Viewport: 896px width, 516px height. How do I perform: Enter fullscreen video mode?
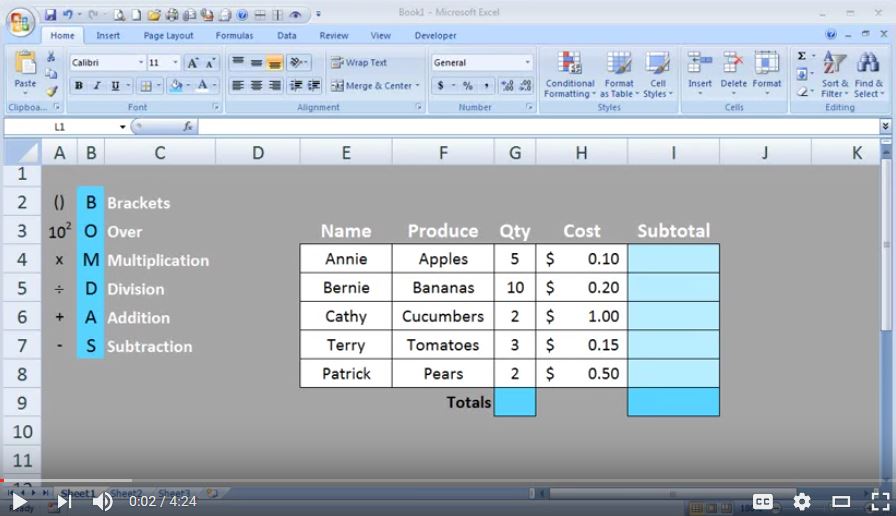pyautogui.click(x=880, y=501)
